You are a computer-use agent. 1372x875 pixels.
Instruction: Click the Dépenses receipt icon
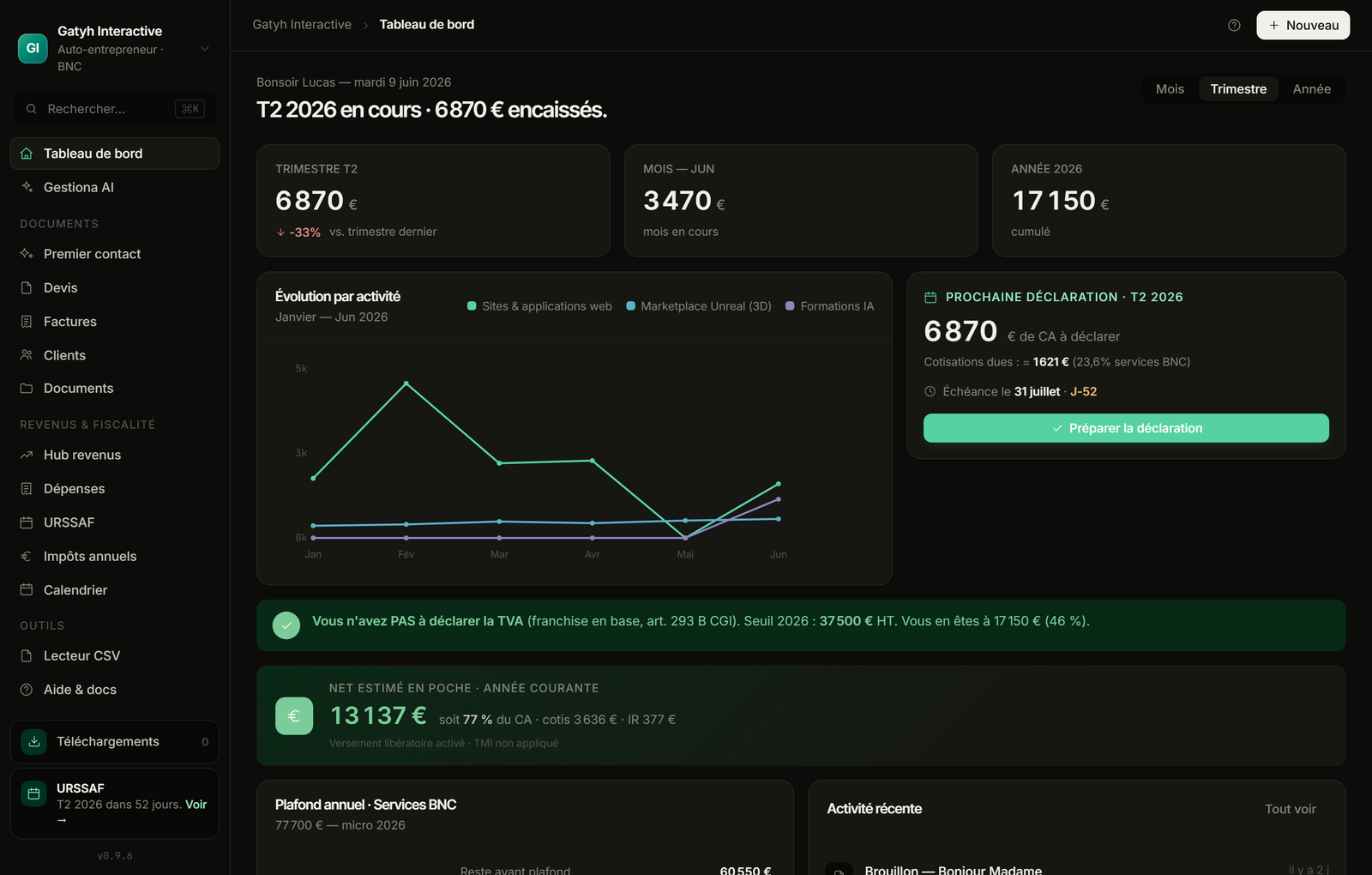click(27, 489)
